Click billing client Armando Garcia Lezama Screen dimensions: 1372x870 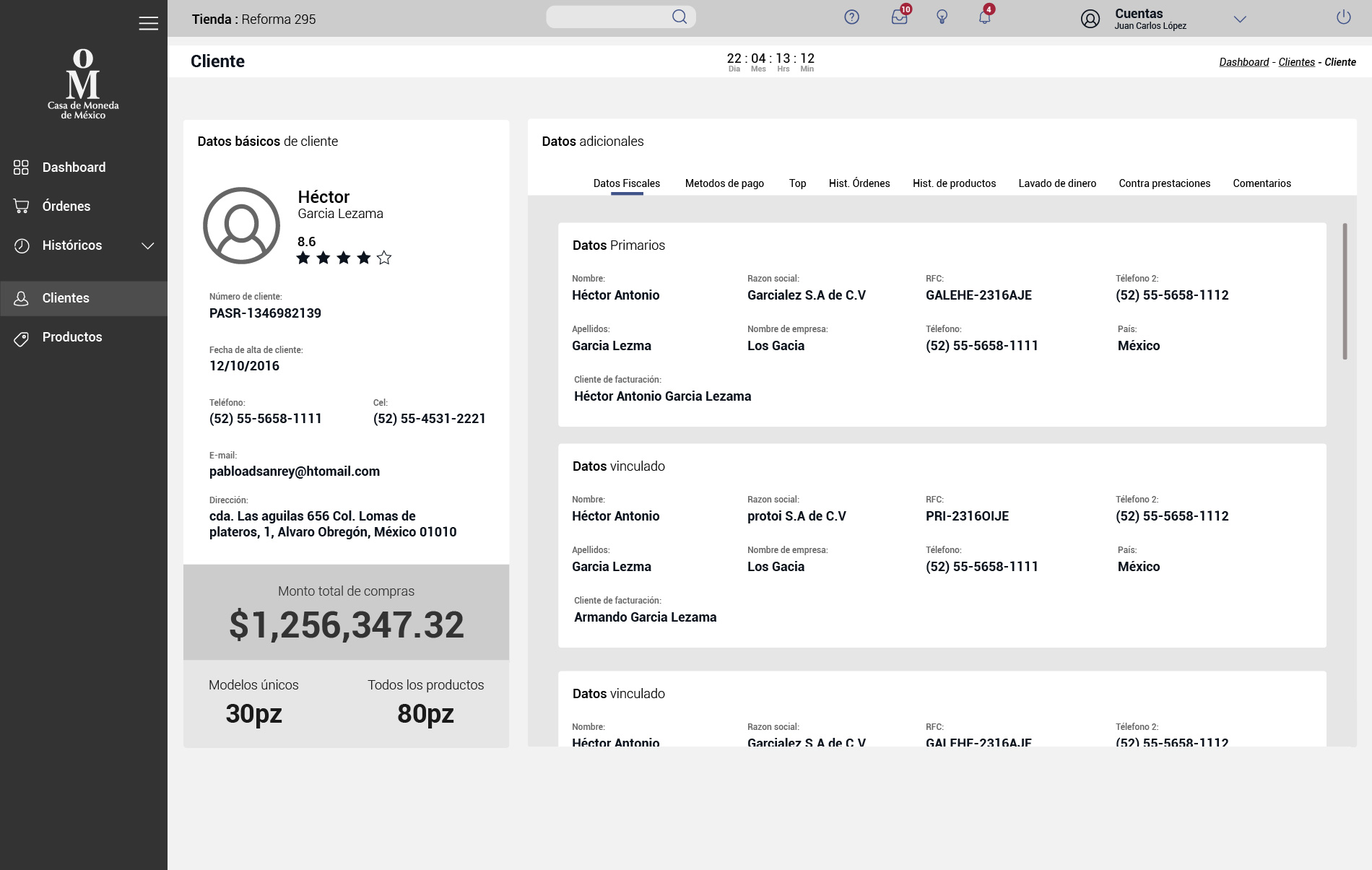[x=645, y=617]
